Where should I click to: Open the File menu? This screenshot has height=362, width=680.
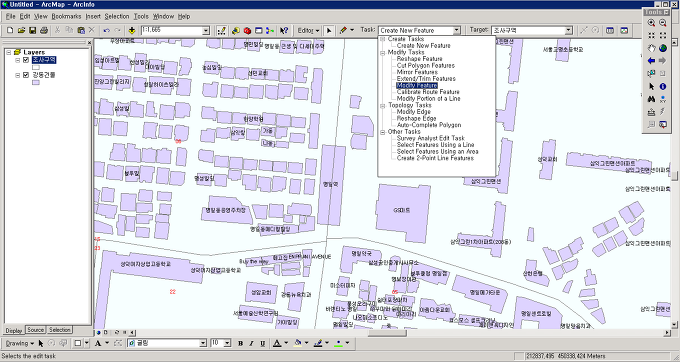[10, 16]
